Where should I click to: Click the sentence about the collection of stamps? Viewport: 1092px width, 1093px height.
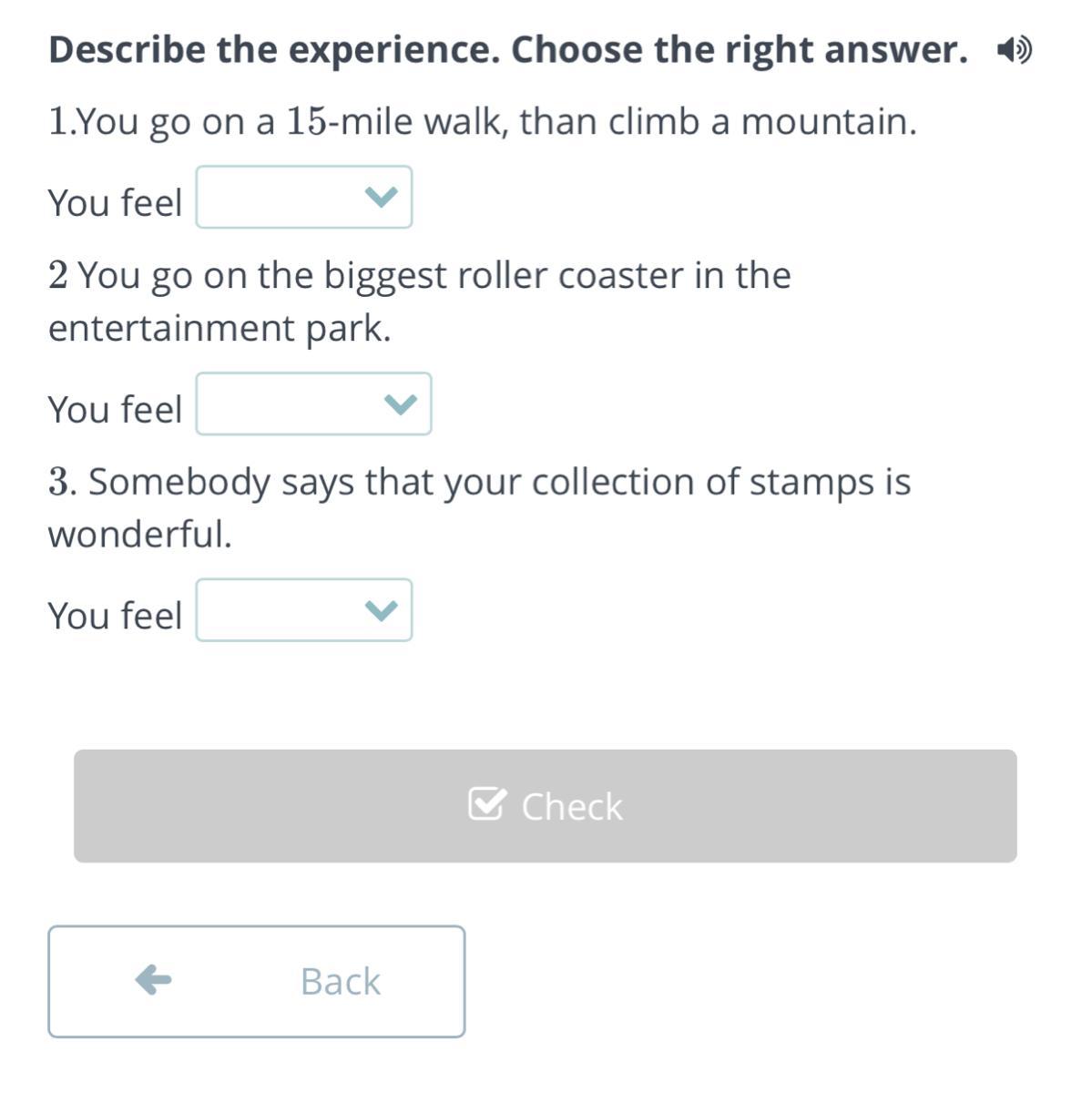click(479, 506)
